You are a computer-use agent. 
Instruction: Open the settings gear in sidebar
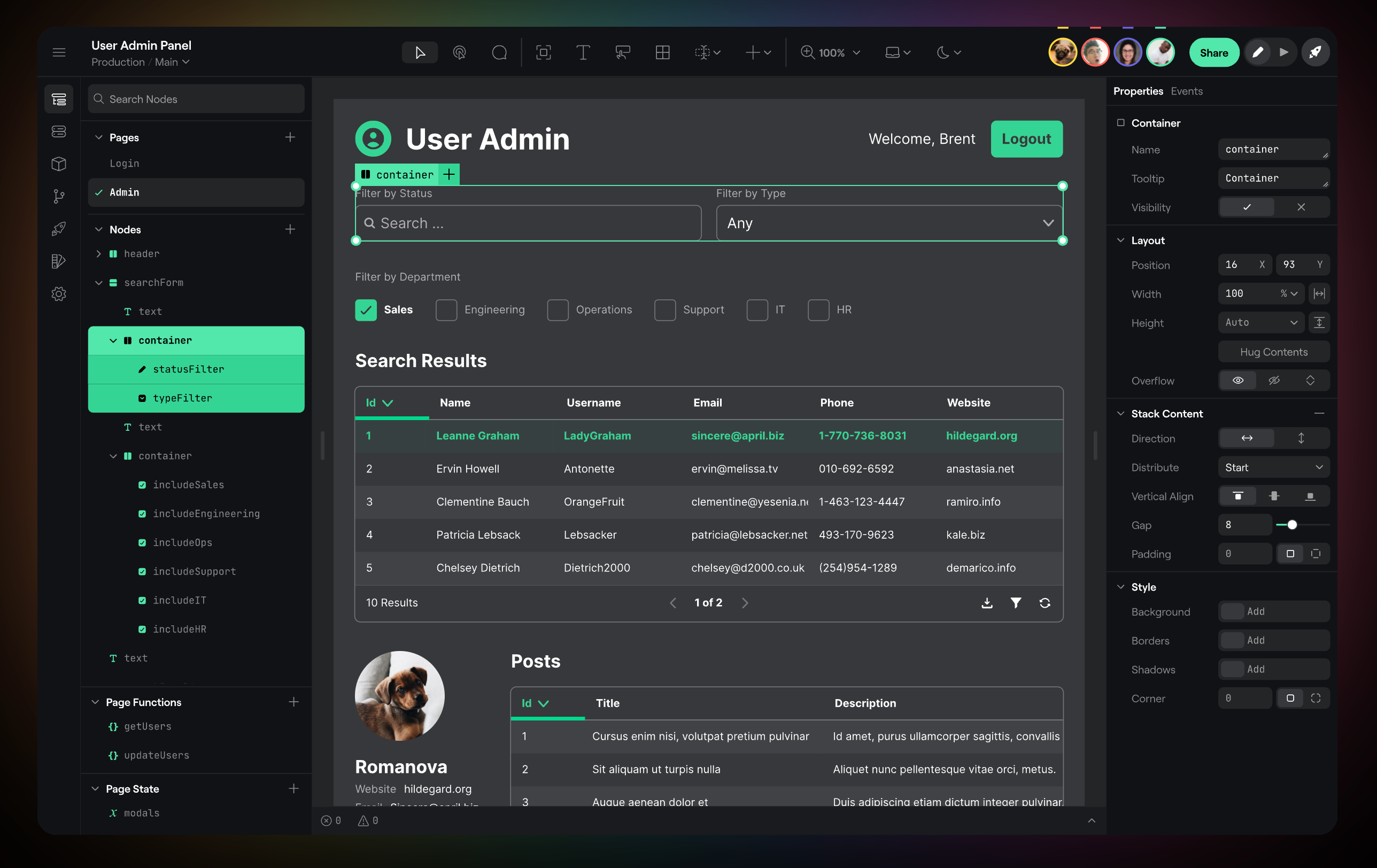tap(59, 294)
